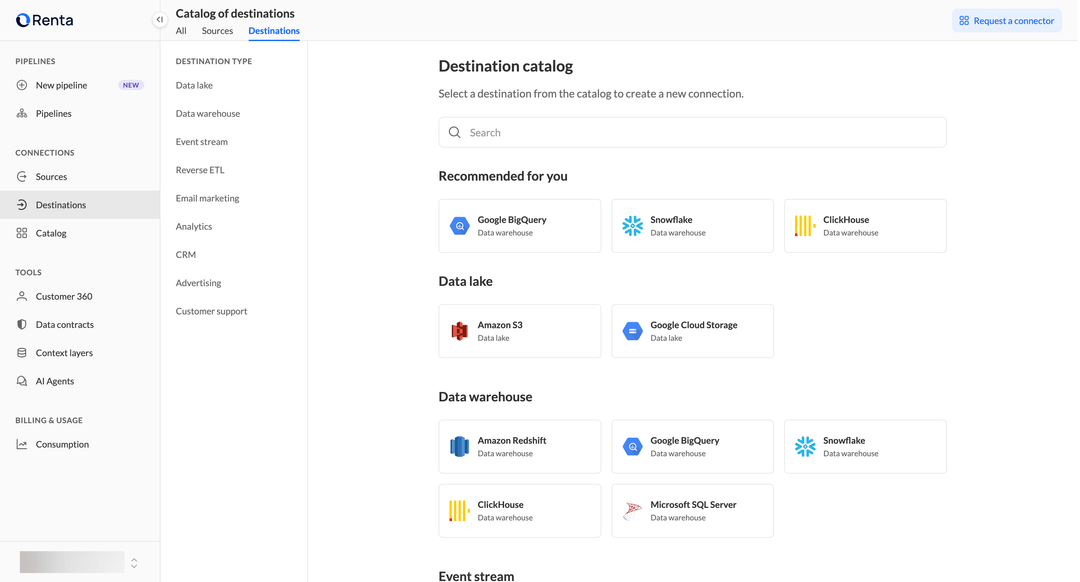Select the Amazon S3 destination card
1080x582 pixels.
click(x=519, y=331)
